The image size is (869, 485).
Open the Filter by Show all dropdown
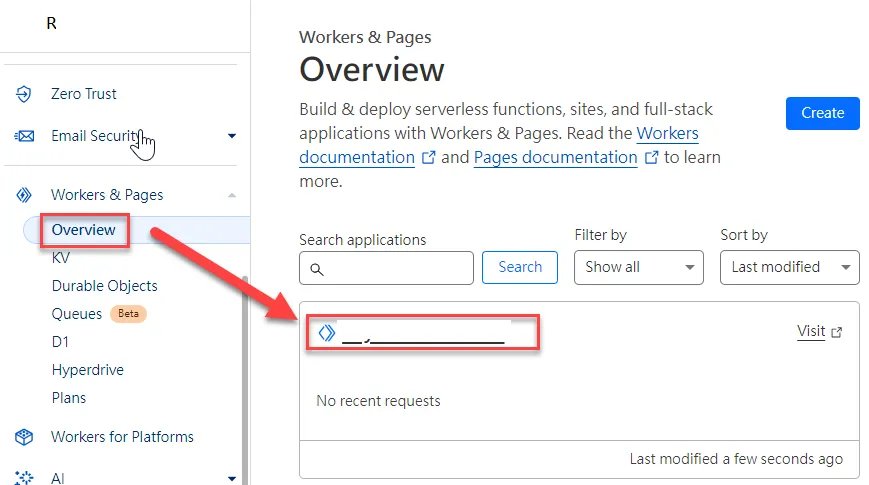coord(638,267)
